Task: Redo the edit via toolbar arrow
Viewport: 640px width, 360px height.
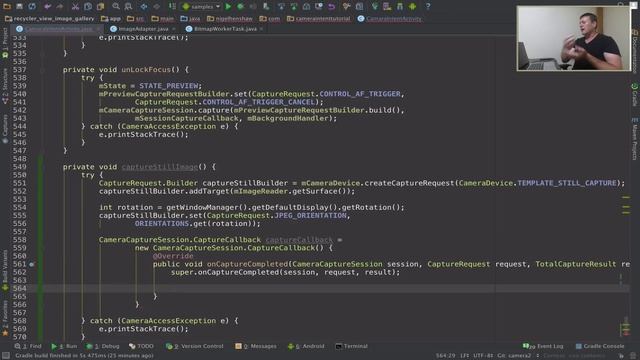Action: point(60,7)
